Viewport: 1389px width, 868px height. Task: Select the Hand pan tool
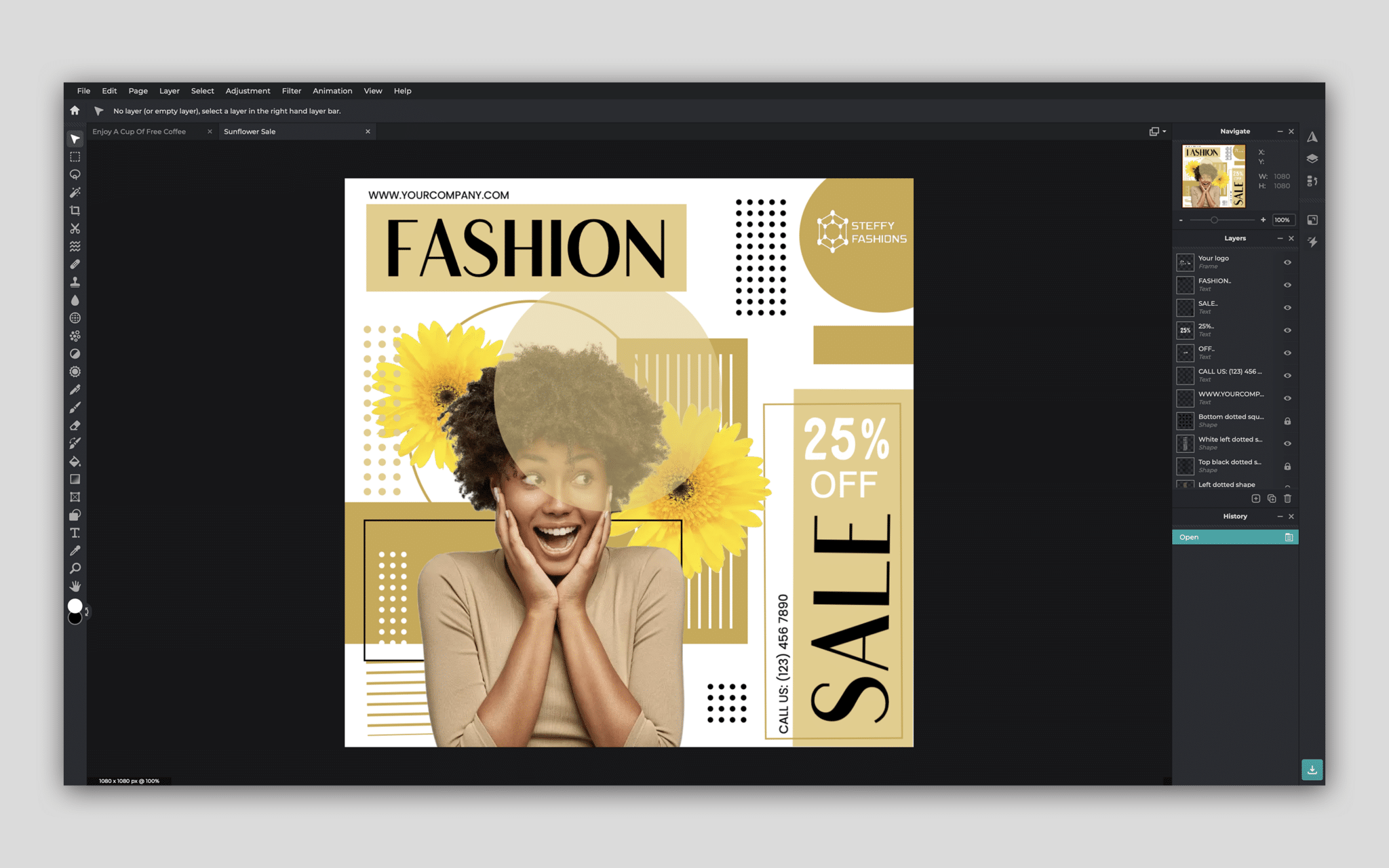tap(75, 587)
